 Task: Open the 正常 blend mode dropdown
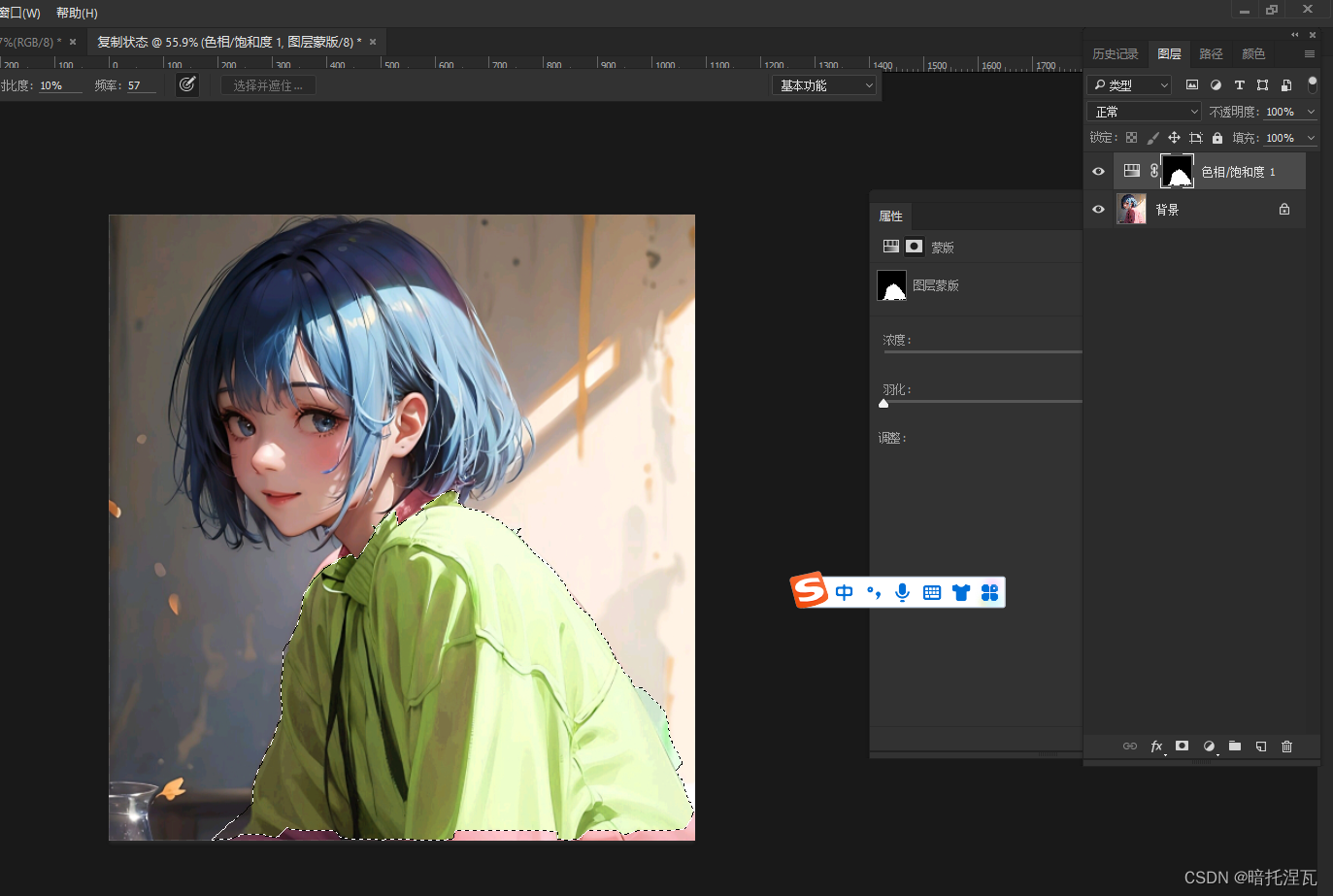(1144, 112)
